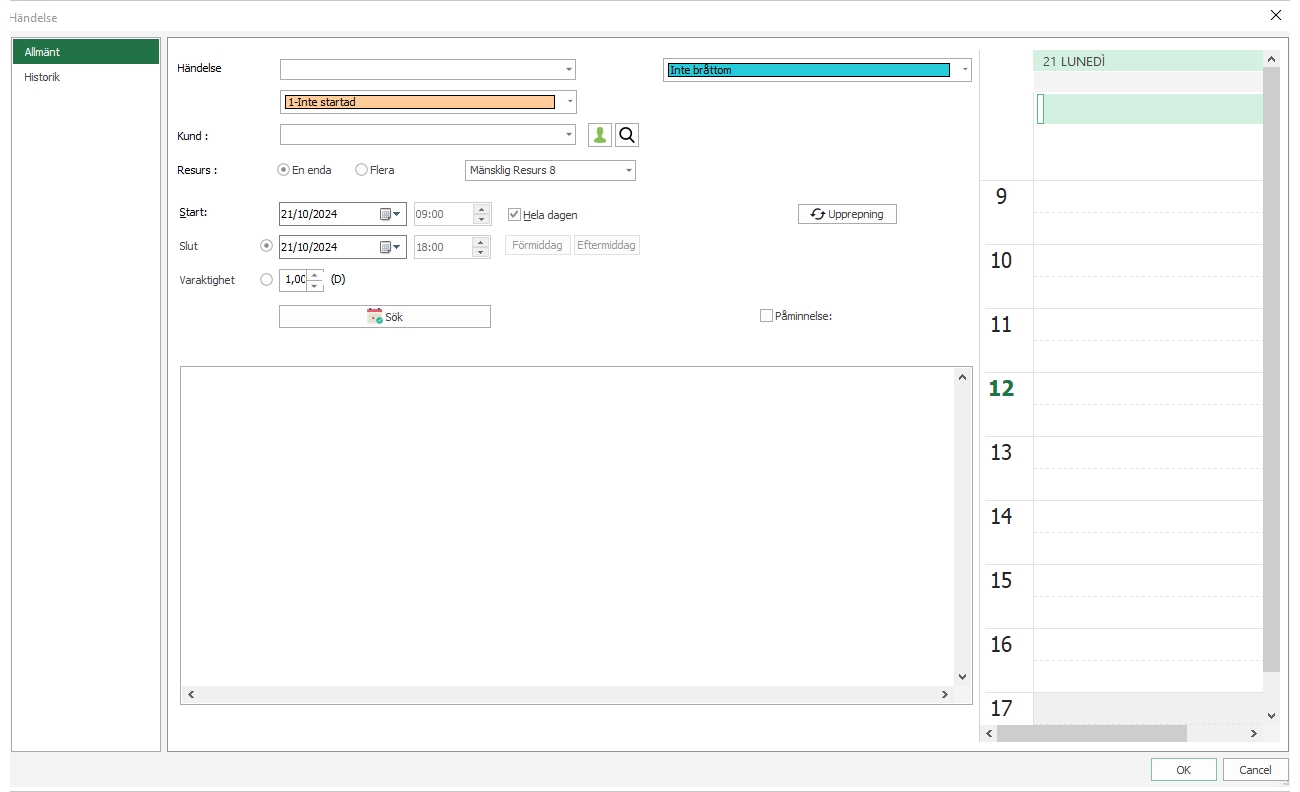The height and width of the screenshot is (792, 1300).
Task: Click notes horizontal scrollbar right arrow
Action: 944,694
